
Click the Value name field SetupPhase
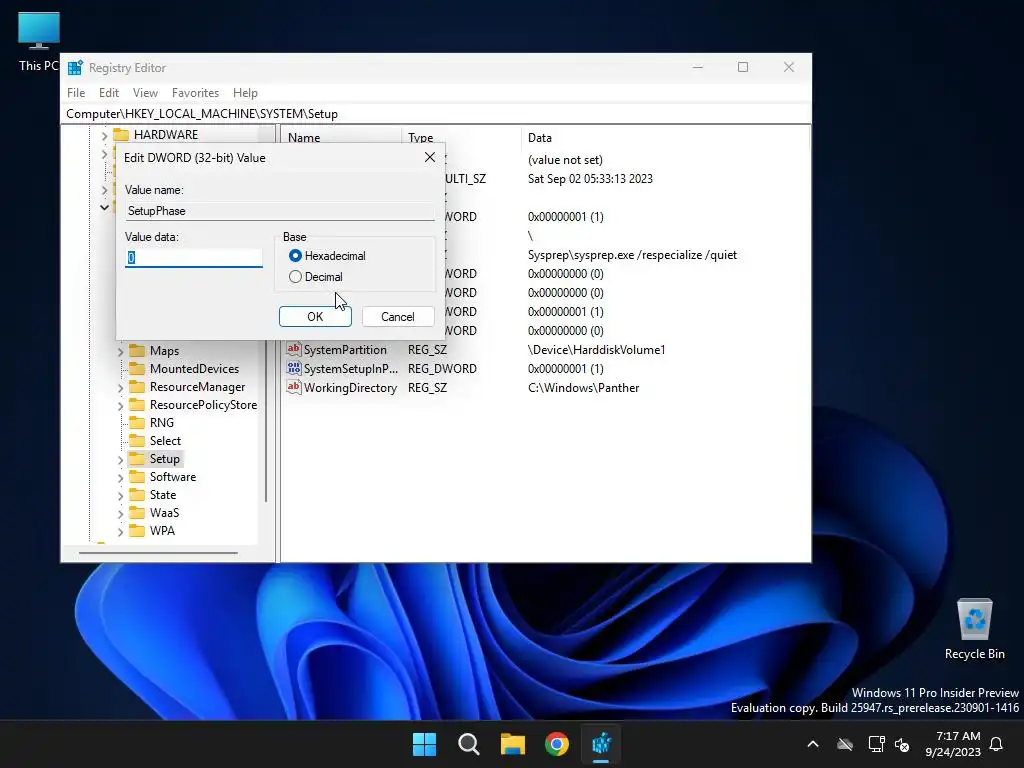click(x=280, y=211)
